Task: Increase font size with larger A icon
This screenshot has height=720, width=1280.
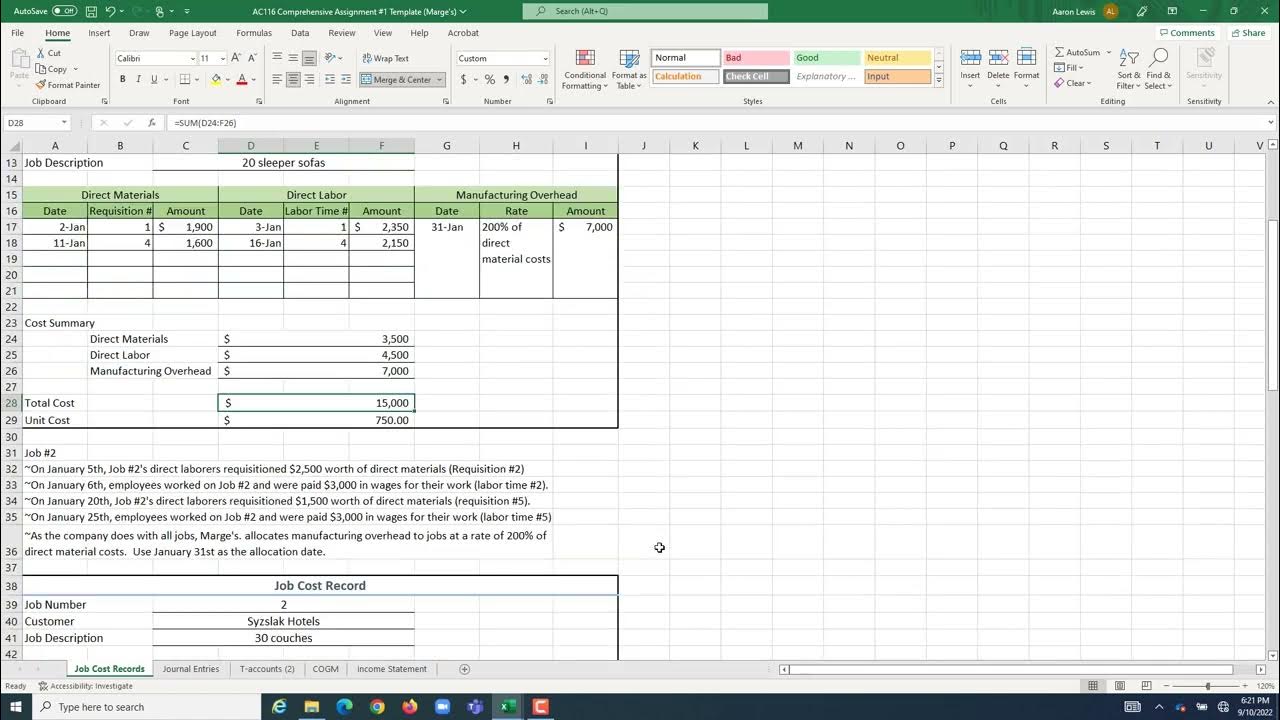Action: pos(236,58)
